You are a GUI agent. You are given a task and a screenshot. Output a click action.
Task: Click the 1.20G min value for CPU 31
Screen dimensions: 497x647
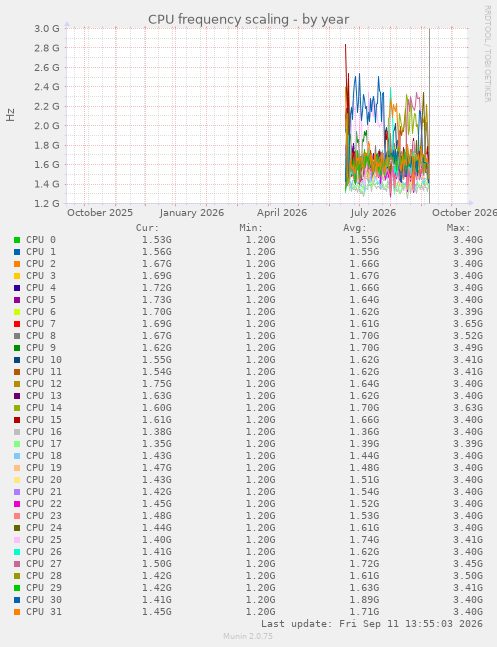tap(260, 612)
